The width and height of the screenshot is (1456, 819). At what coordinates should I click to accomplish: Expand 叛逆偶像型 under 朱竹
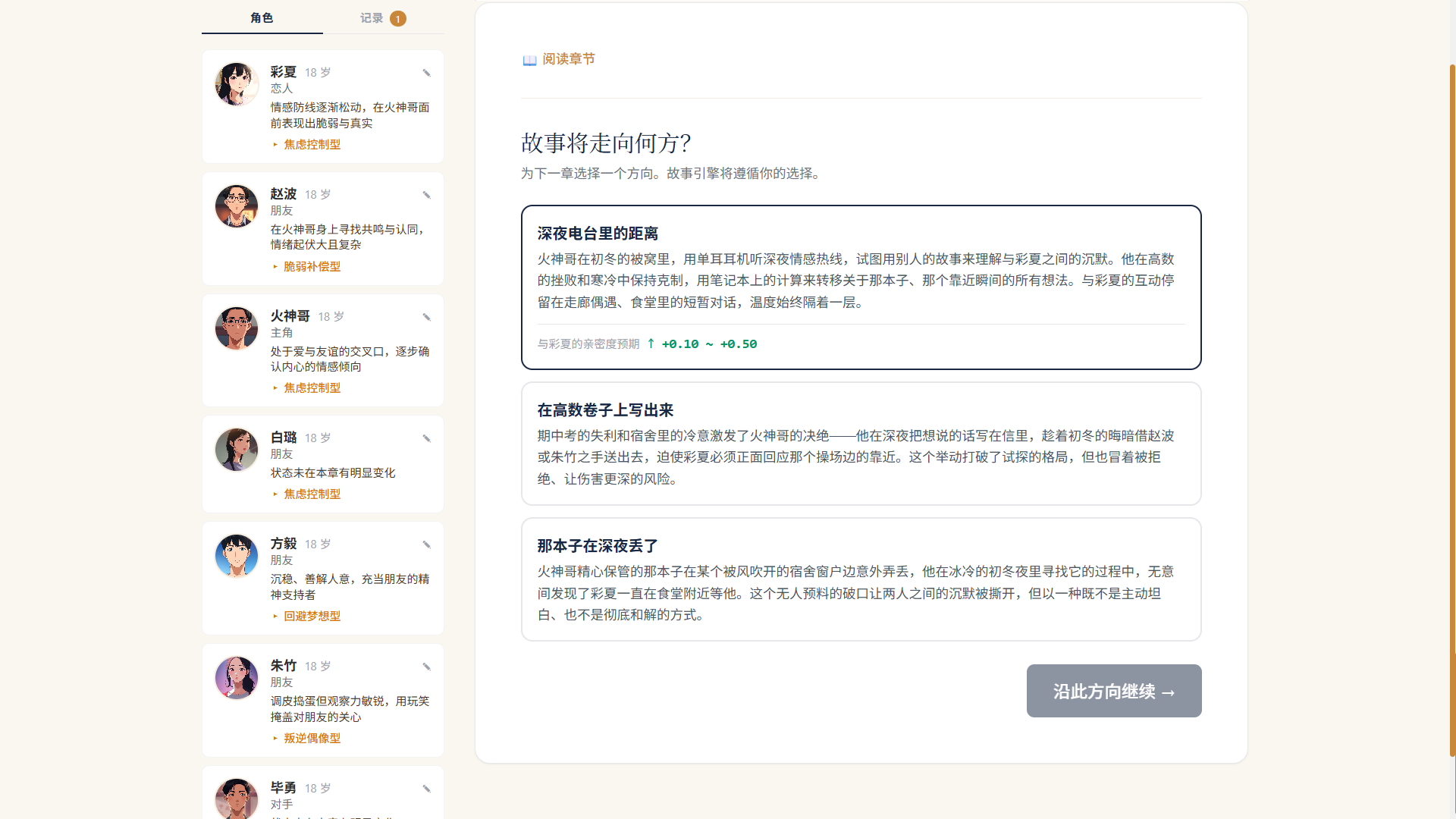(x=306, y=738)
